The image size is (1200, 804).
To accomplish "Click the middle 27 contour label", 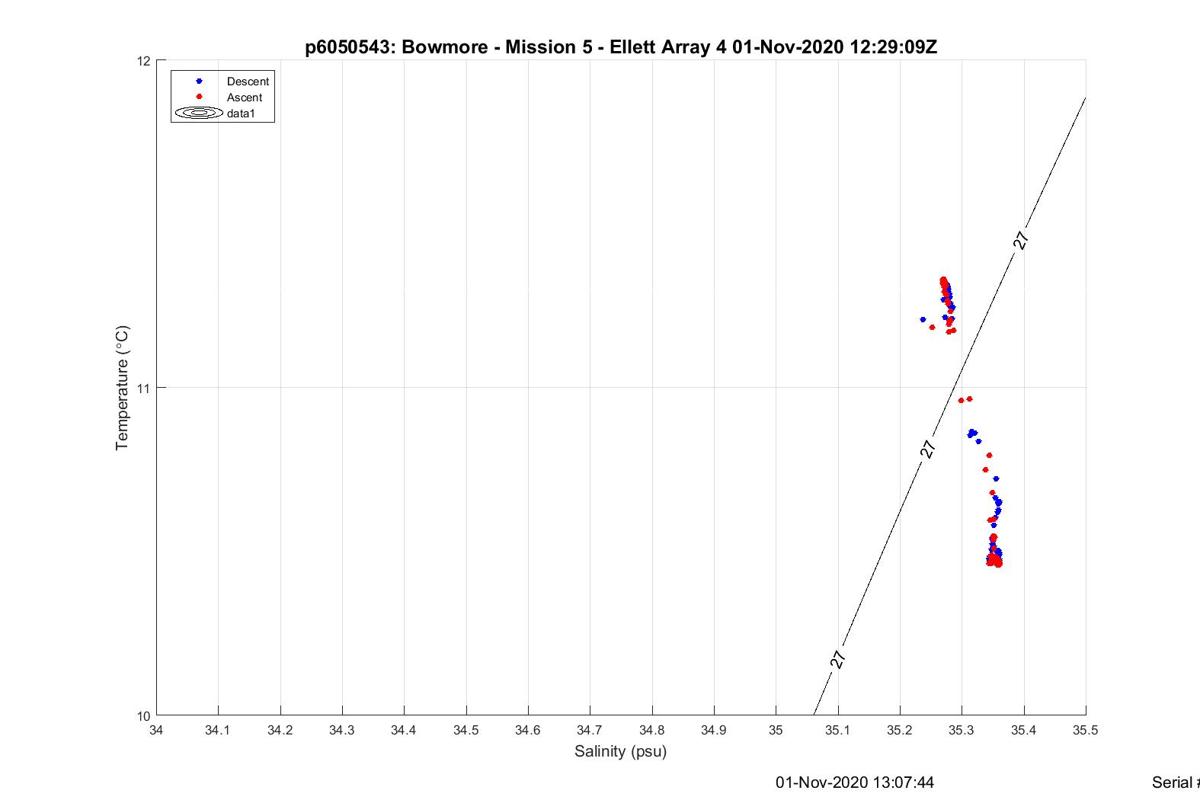I will [928, 449].
